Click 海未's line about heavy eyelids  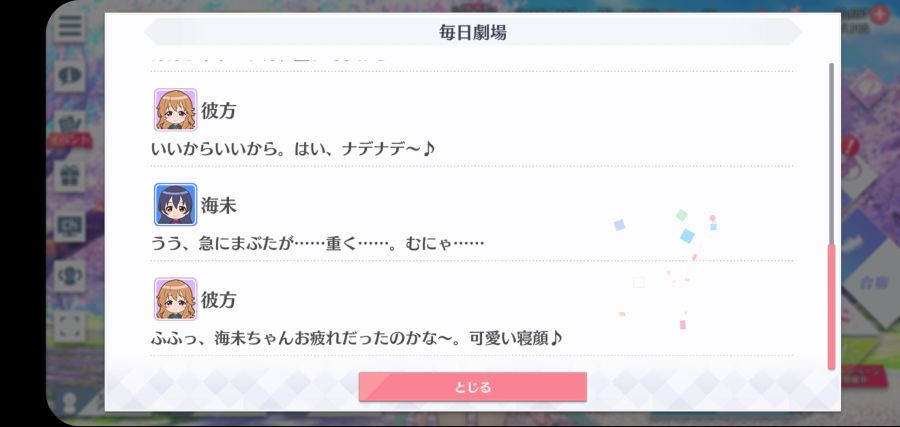(317, 243)
